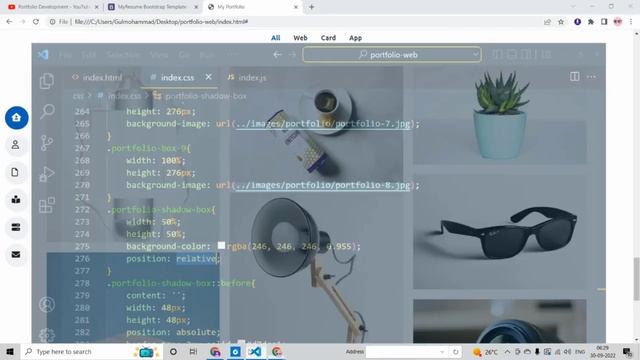
Task: Select the index.css editor tab
Action: pyautogui.click(x=177, y=77)
